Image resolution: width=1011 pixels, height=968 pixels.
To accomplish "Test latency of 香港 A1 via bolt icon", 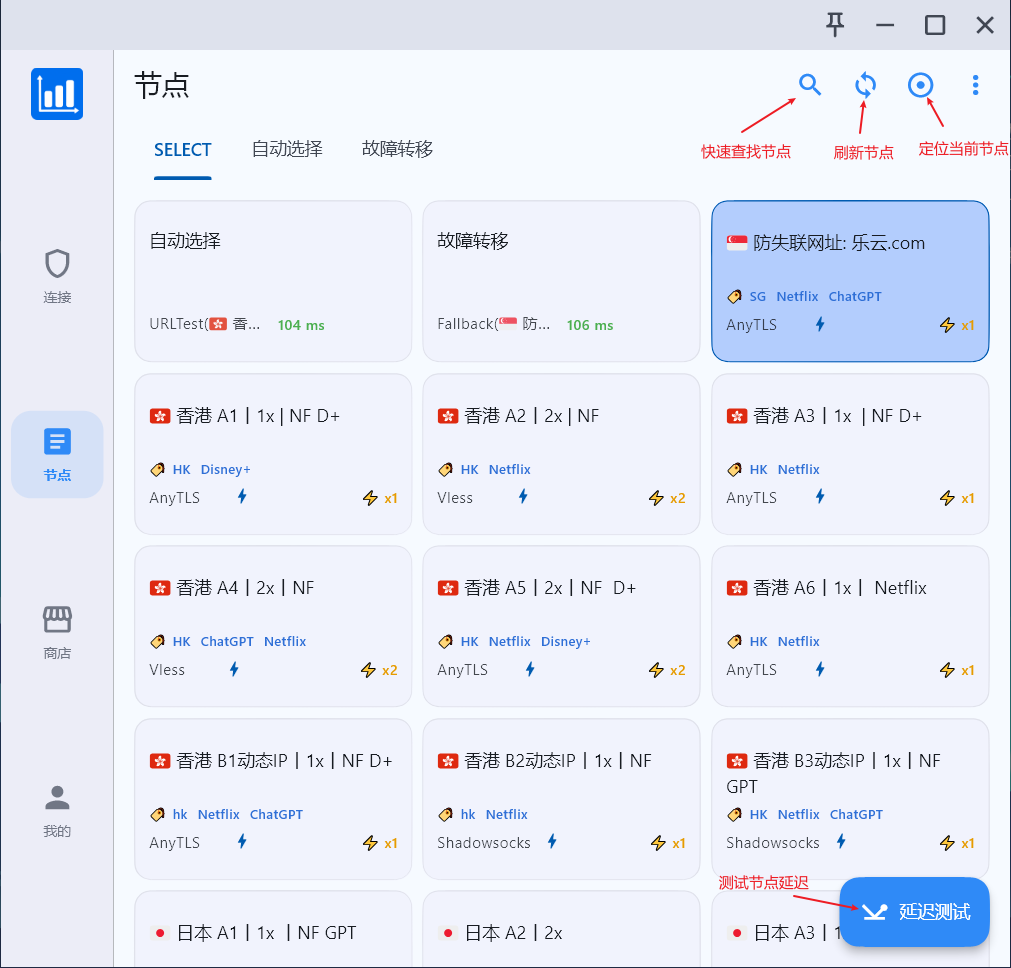I will coord(242,497).
